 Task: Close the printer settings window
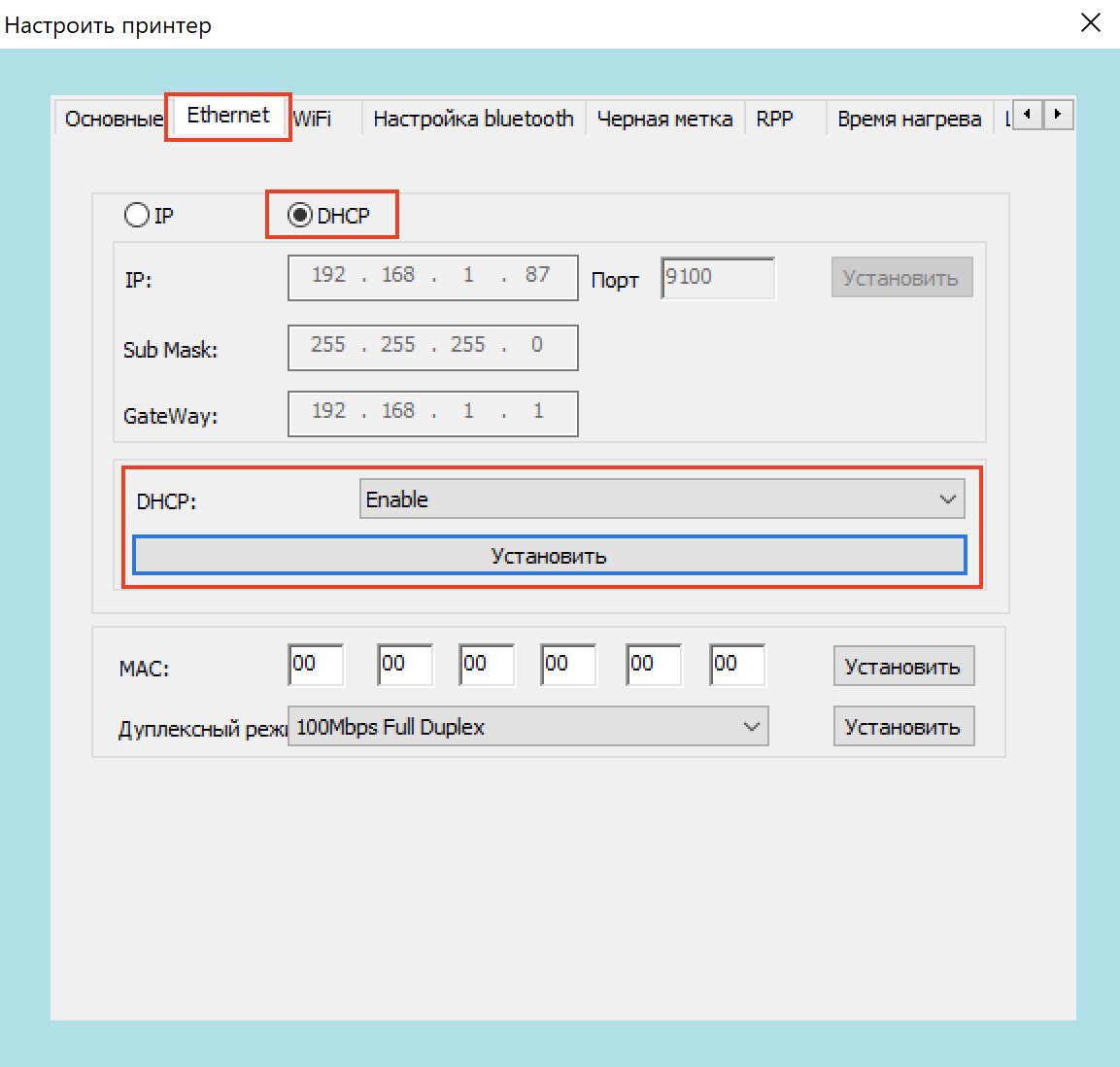coord(1090,23)
